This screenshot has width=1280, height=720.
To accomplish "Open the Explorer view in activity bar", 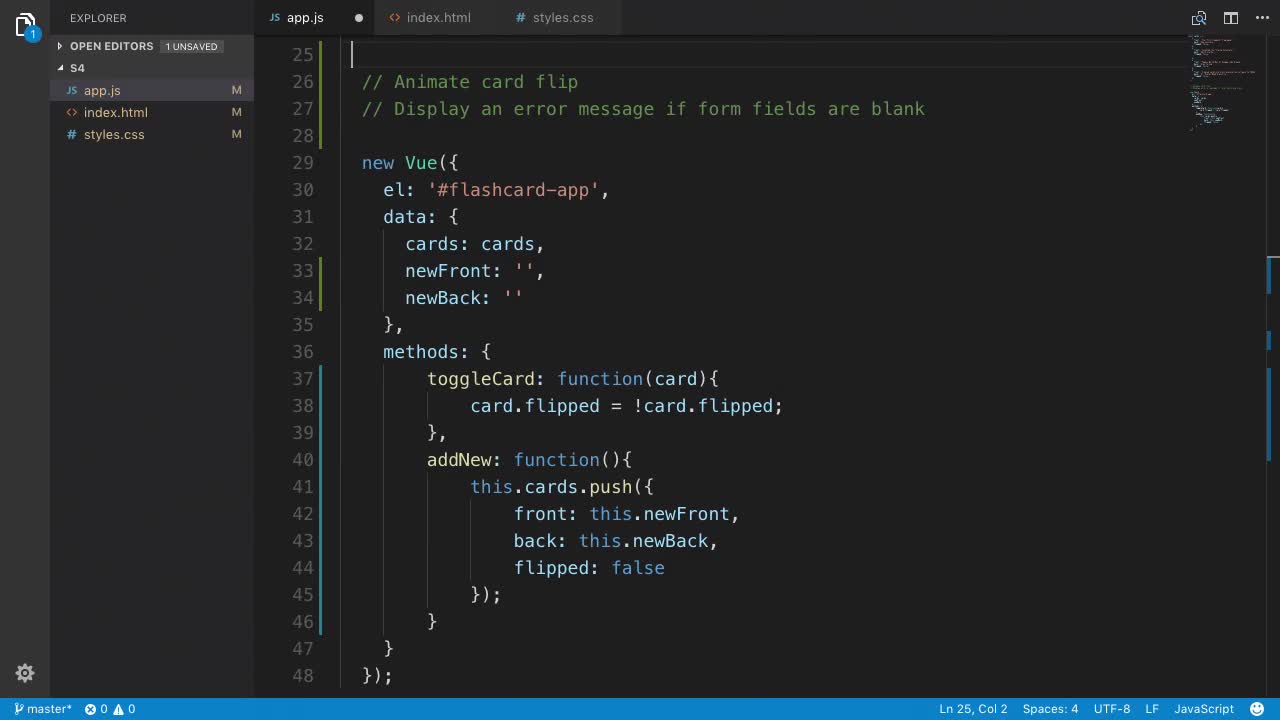I will tap(25, 25).
